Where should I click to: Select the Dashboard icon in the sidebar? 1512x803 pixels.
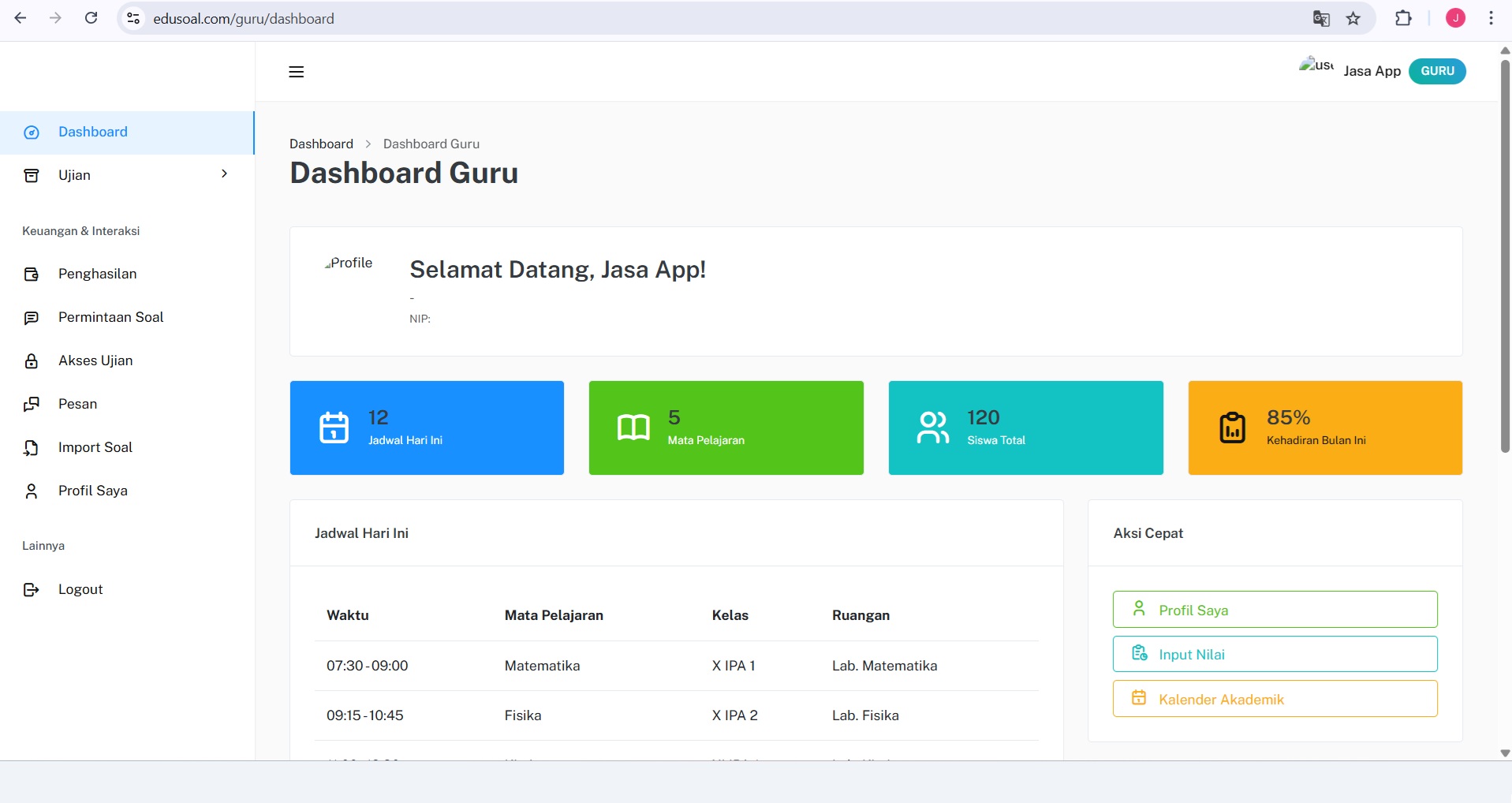tap(32, 133)
